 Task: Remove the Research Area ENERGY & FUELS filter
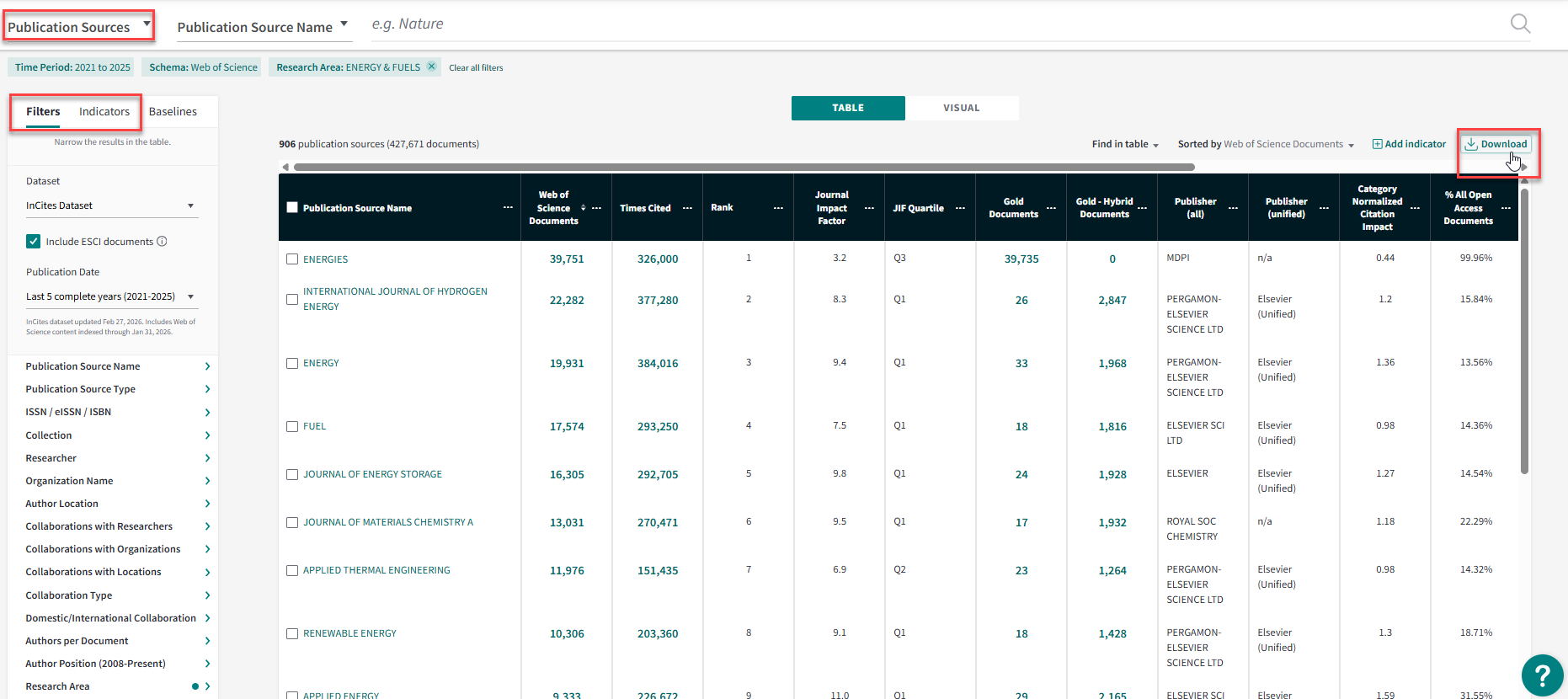tap(431, 67)
